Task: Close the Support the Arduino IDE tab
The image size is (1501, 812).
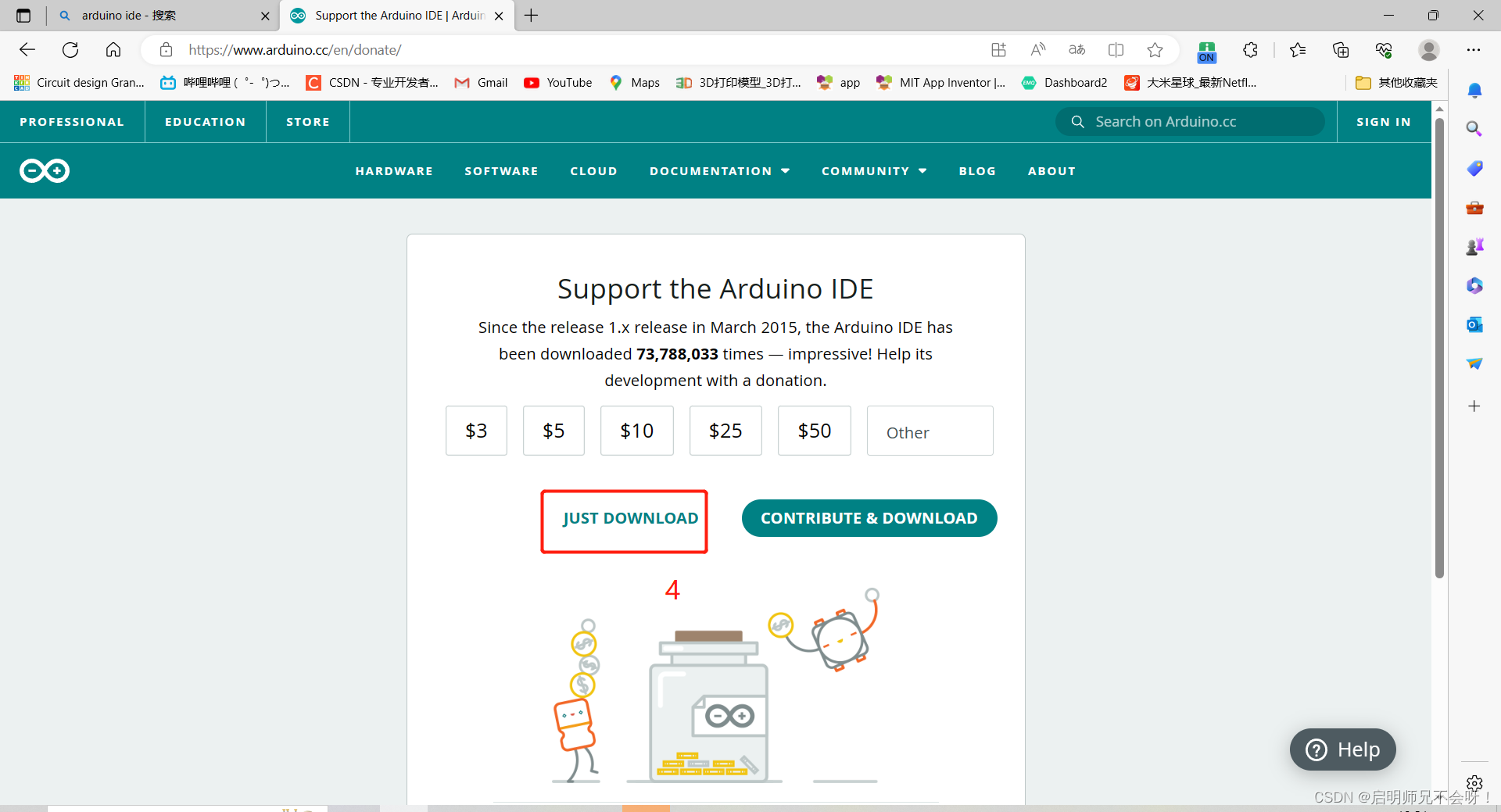Action: click(499, 16)
